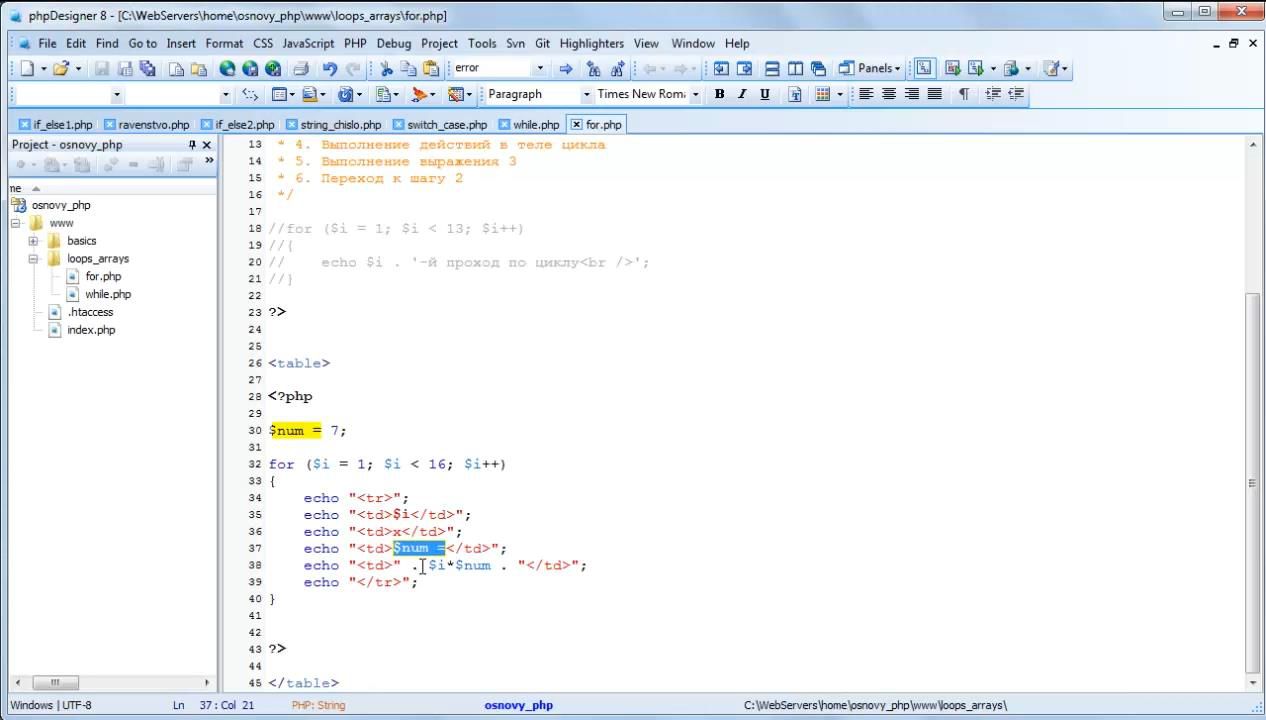
Task: Click the previous window arrow icon
Action: 721,69
